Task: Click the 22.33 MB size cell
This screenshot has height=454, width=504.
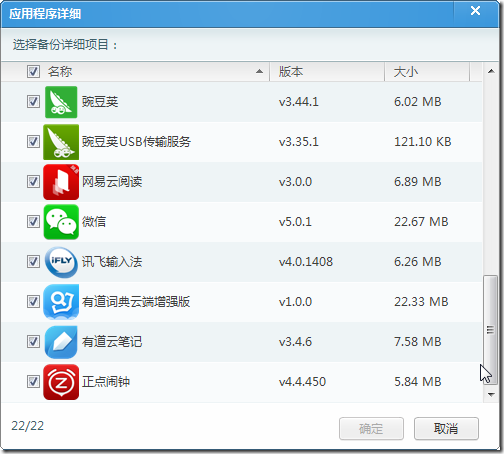Action: pos(421,302)
